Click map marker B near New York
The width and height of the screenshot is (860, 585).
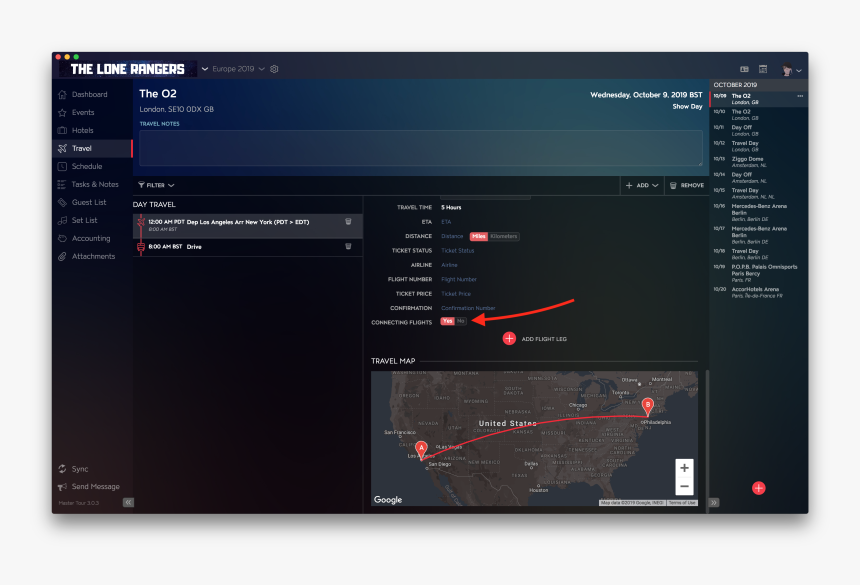point(648,406)
